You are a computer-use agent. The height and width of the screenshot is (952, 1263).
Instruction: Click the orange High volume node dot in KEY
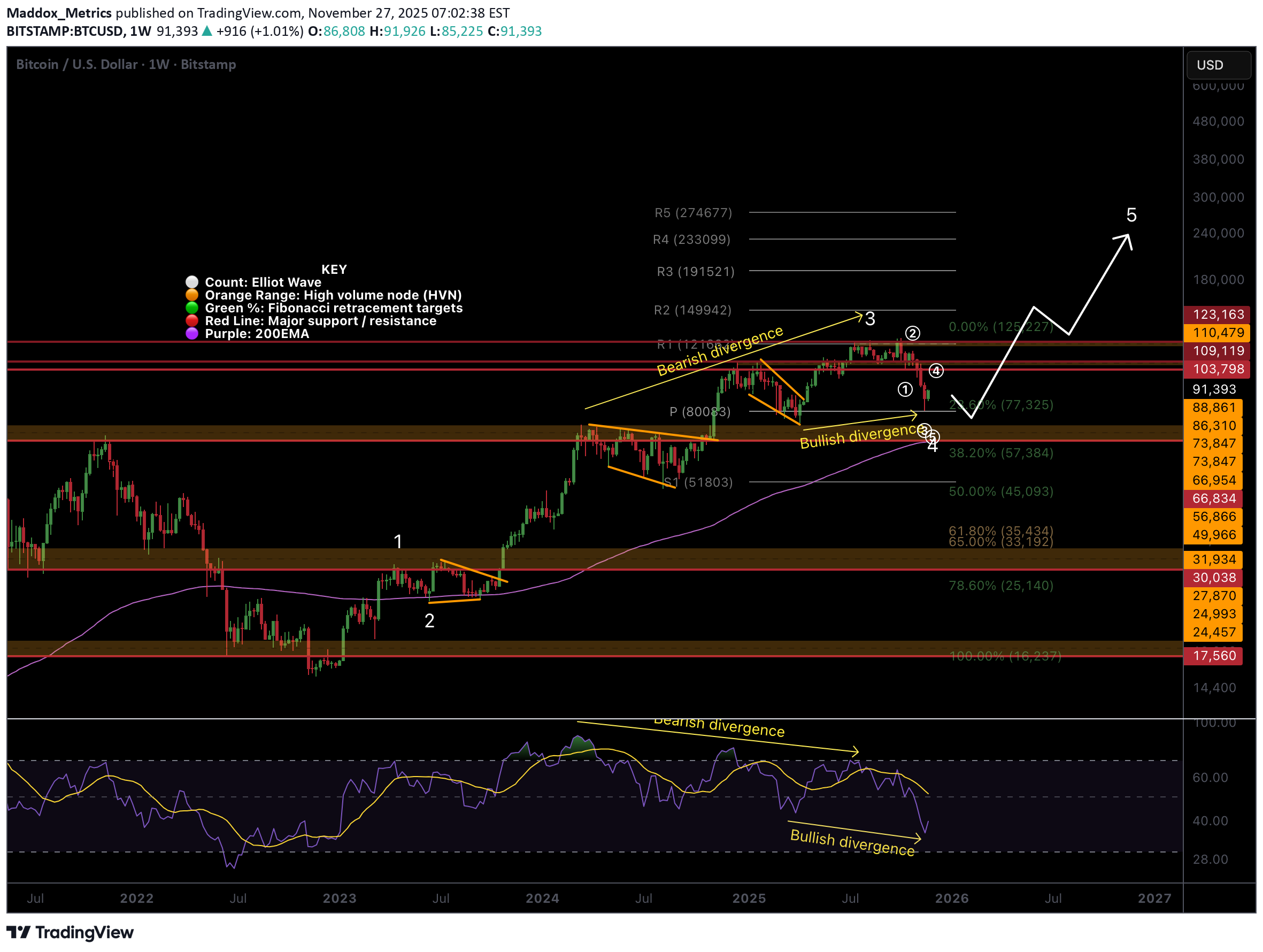click(192, 295)
